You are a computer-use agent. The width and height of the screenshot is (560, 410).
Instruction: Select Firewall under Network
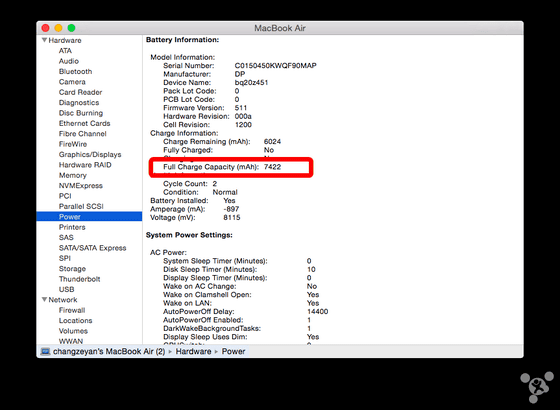[72, 310]
